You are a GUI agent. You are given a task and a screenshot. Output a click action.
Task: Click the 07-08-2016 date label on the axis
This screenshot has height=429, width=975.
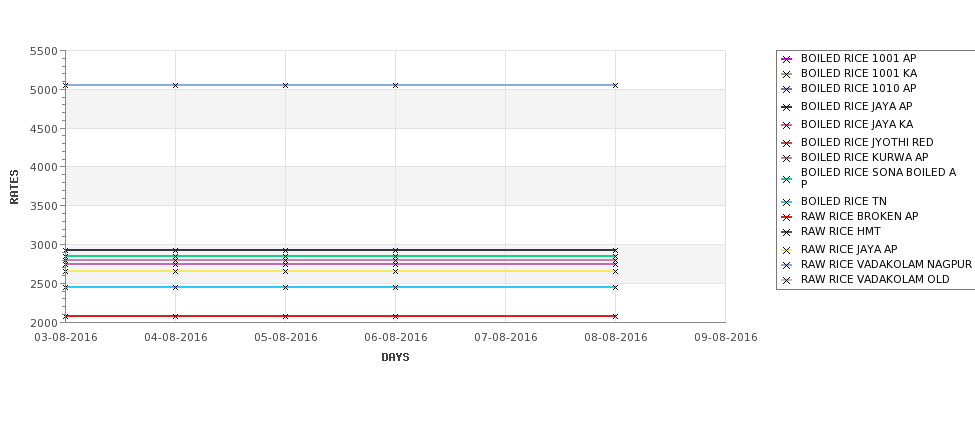click(x=506, y=338)
